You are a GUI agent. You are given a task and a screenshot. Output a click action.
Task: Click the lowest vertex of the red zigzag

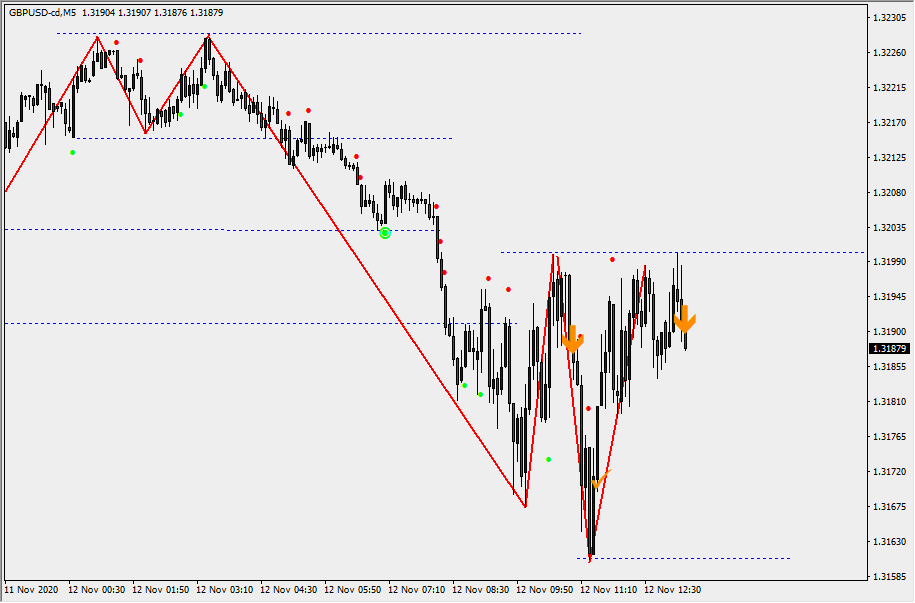tap(590, 562)
